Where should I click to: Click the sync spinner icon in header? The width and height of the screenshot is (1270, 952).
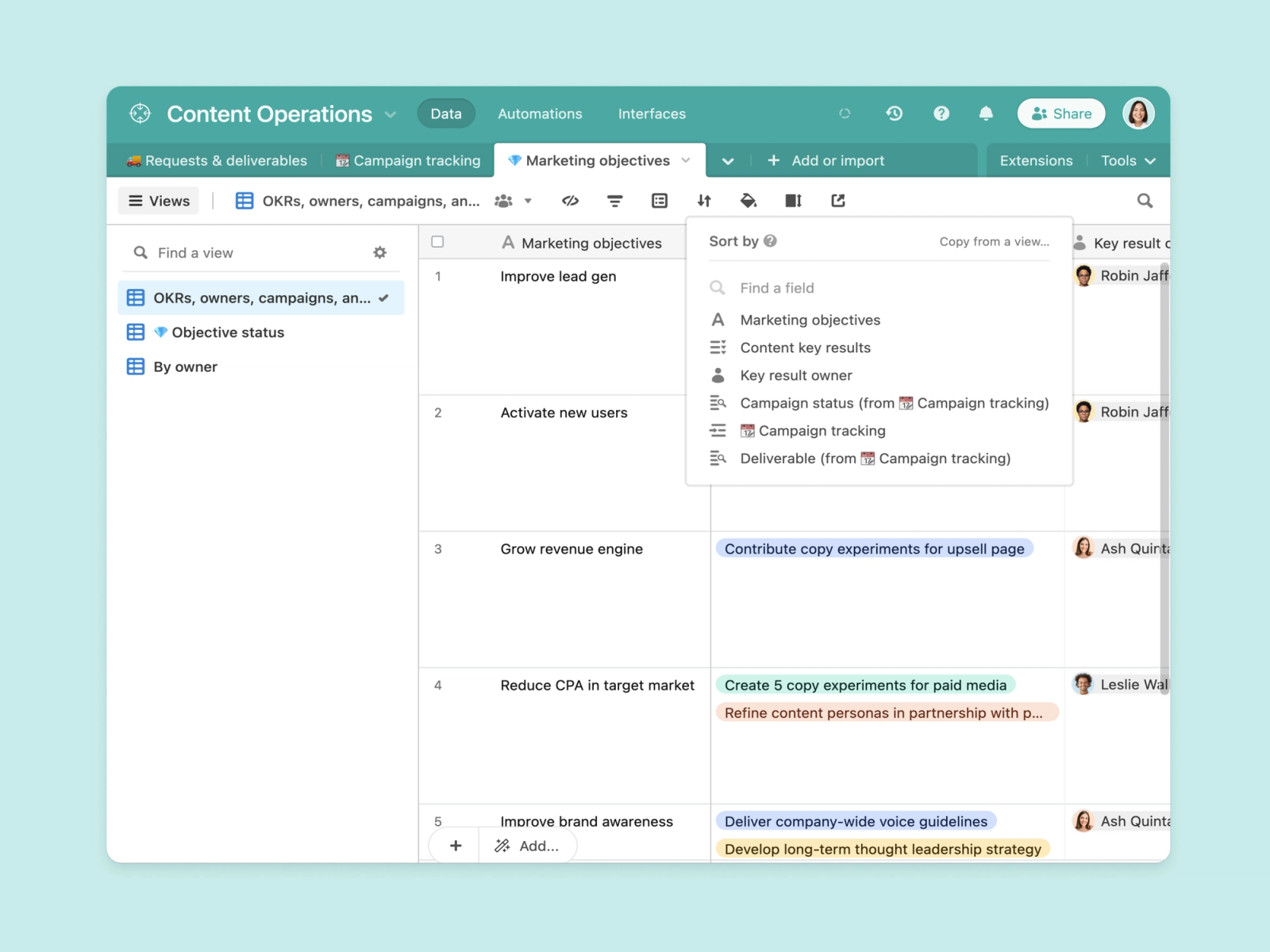click(x=845, y=113)
